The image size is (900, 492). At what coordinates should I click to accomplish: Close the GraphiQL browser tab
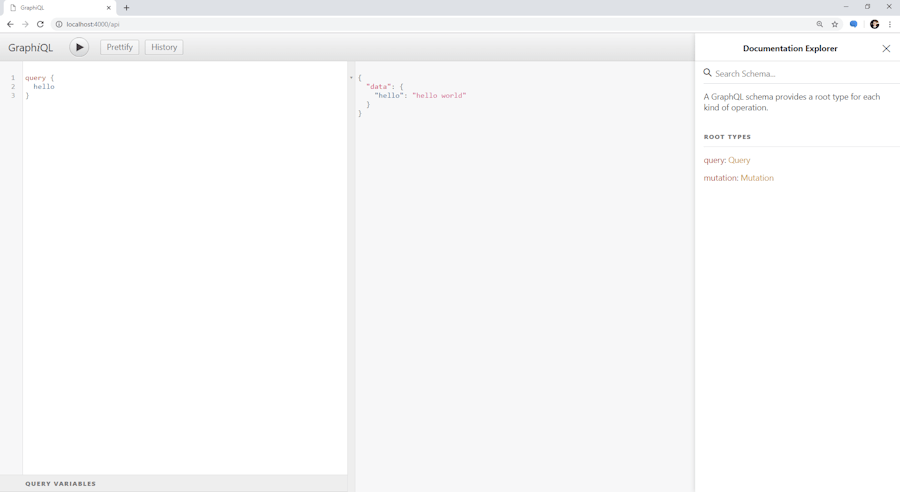(108, 7)
